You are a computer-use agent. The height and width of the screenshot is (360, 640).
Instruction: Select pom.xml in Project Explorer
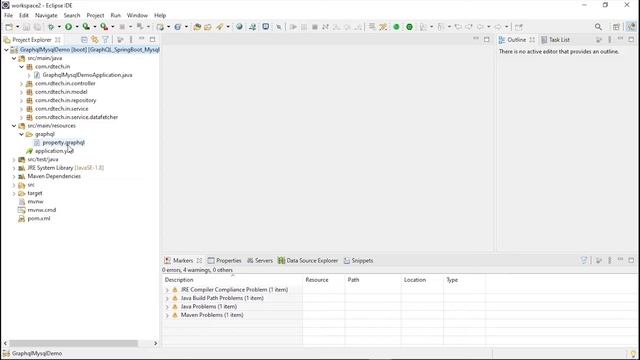[39, 219]
